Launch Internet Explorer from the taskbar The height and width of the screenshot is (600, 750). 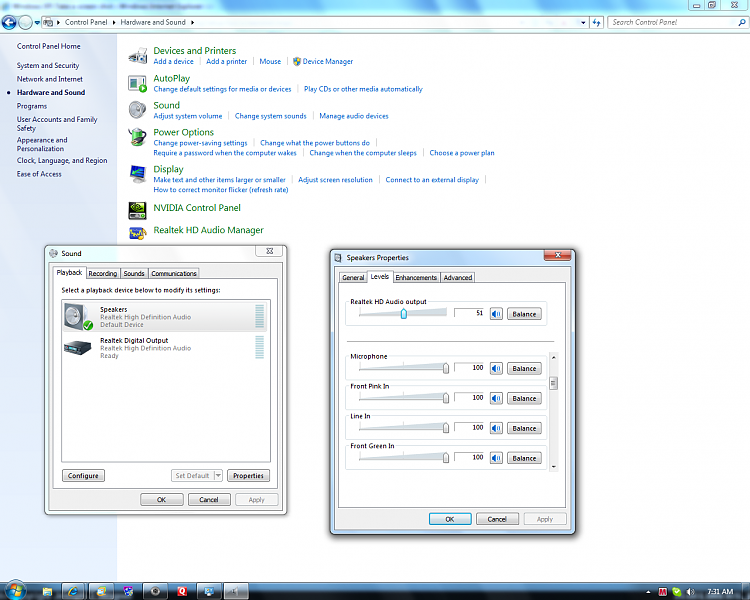coord(74,591)
